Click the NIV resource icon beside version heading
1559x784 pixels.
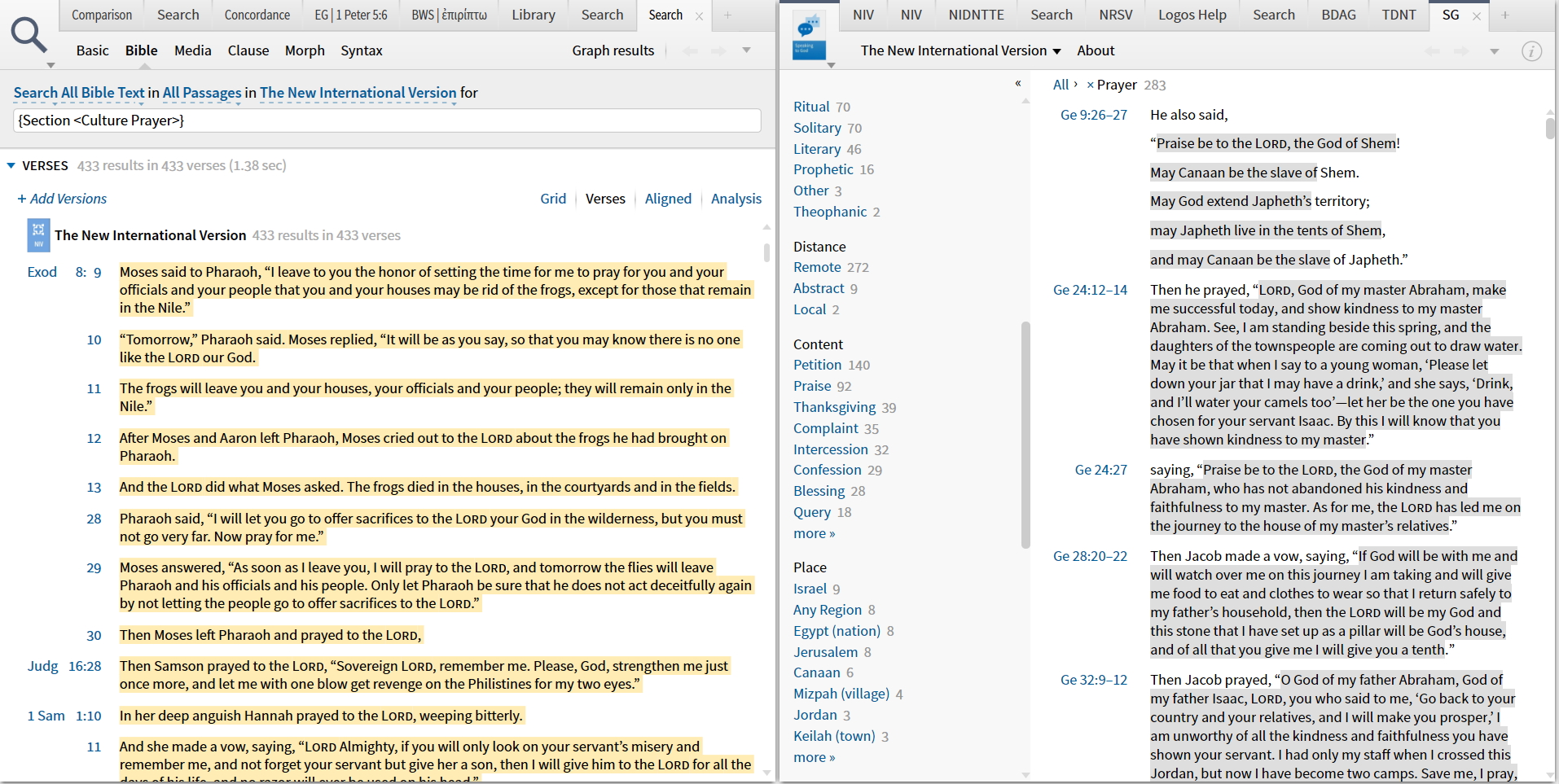click(38, 235)
